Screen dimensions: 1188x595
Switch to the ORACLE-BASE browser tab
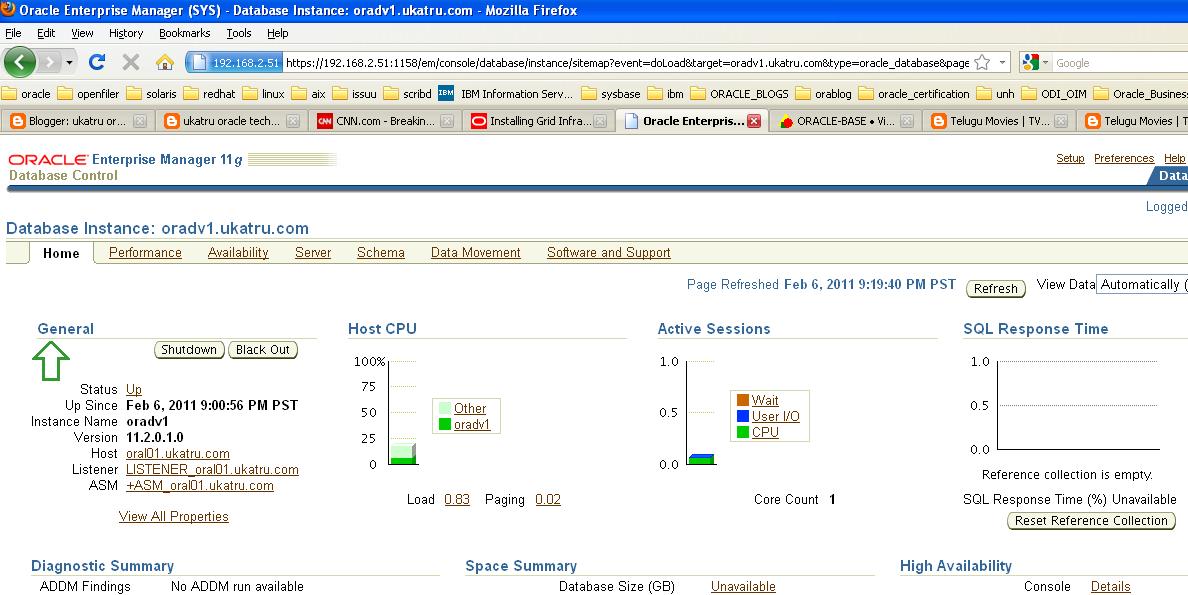click(845, 121)
